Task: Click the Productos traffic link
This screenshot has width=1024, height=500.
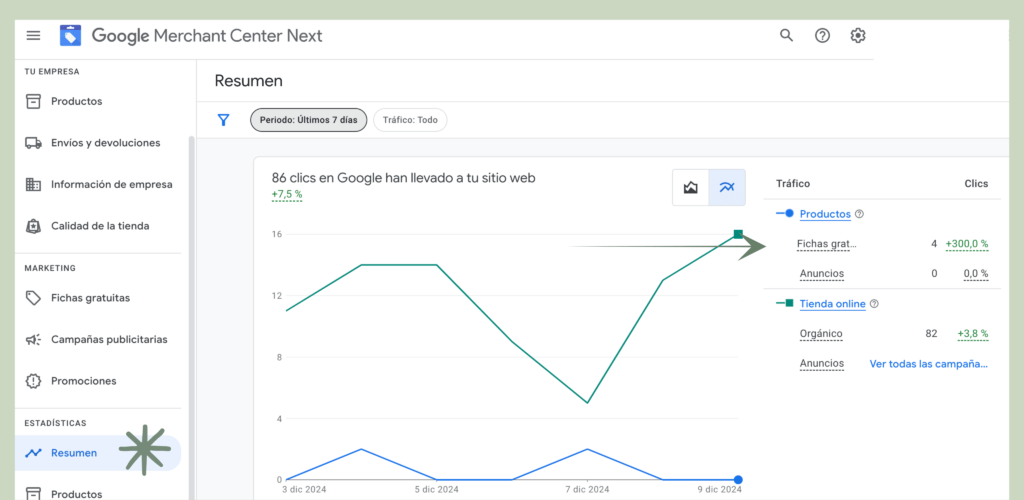Action: coord(825,214)
